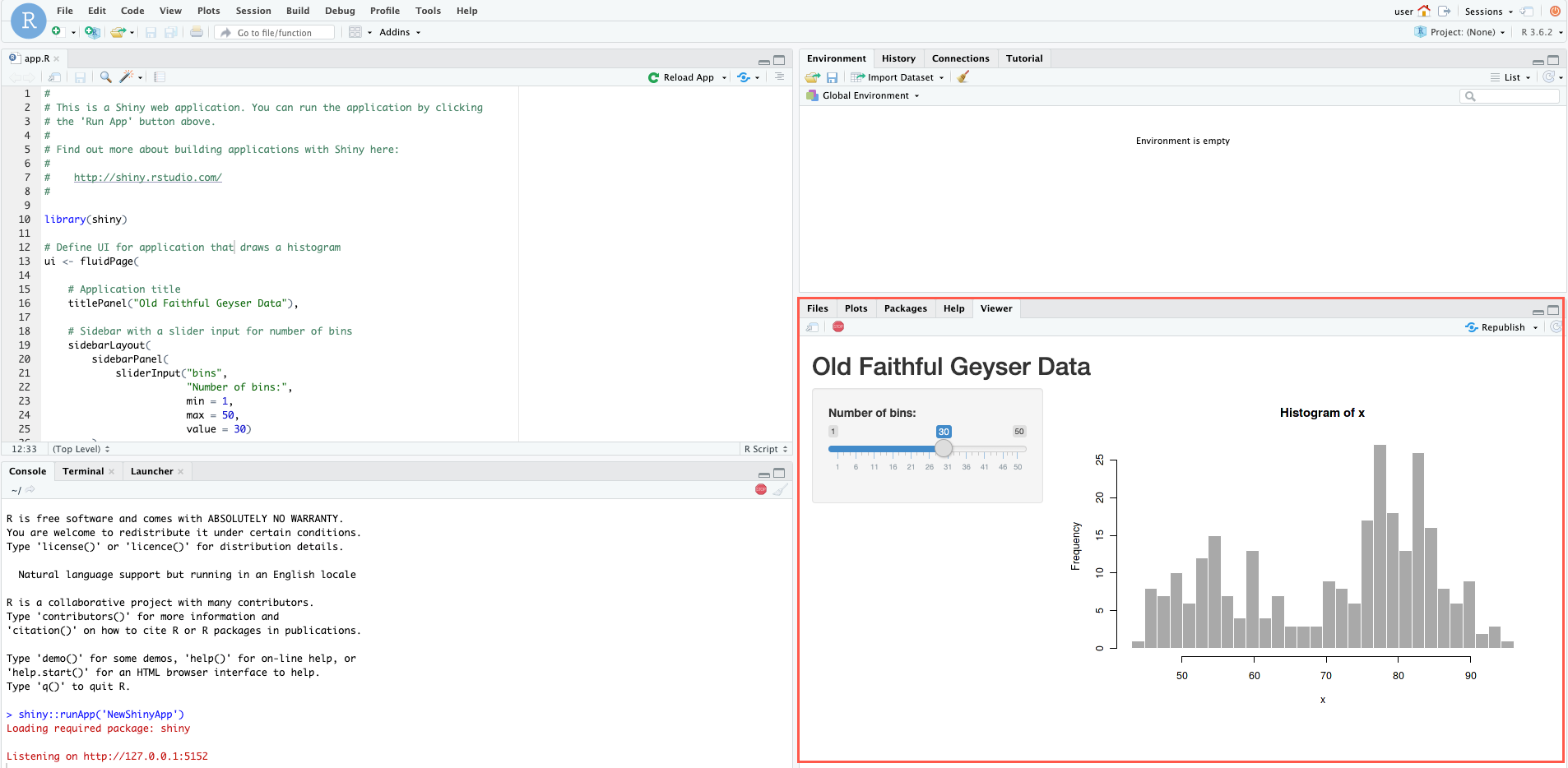Viewport: 1568px width, 768px height.
Task: Select the Packages tab in lower right pane
Action: coord(904,308)
